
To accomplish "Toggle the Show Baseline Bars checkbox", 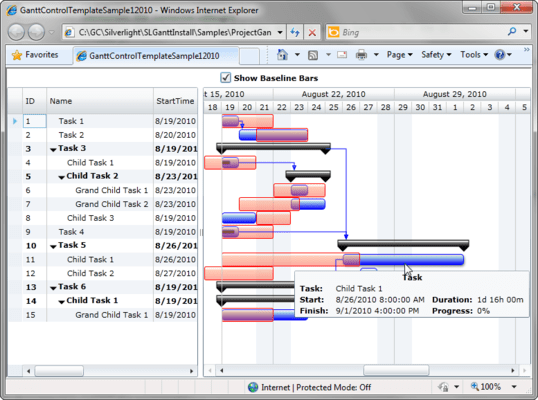I will coord(225,78).
